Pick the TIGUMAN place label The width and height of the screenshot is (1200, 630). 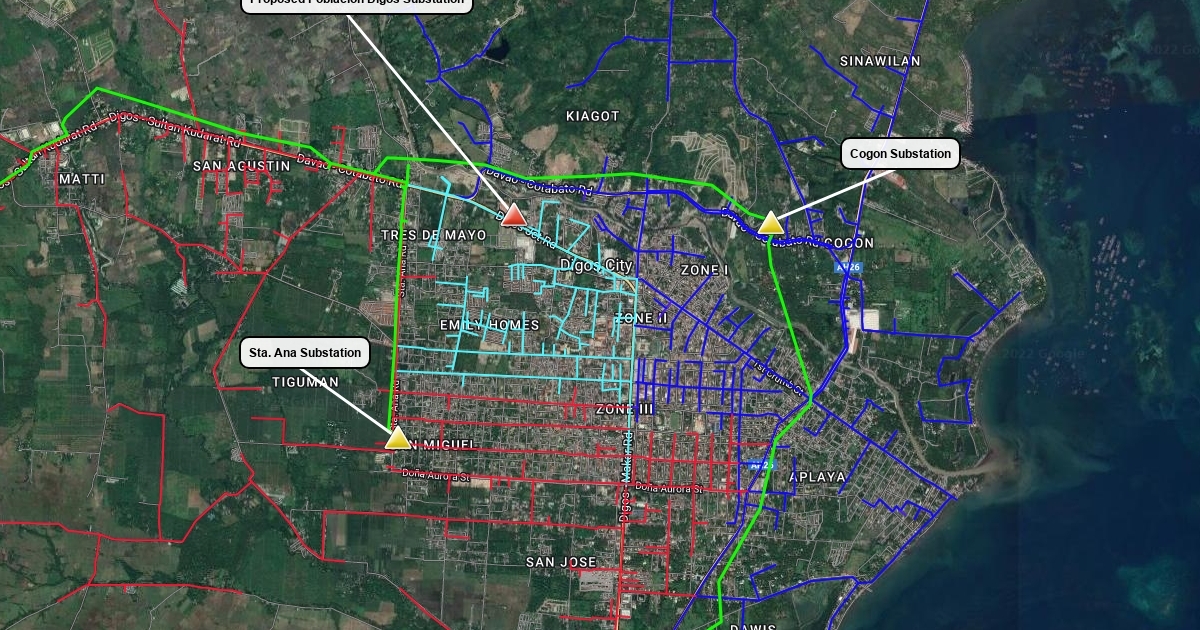pos(305,382)
